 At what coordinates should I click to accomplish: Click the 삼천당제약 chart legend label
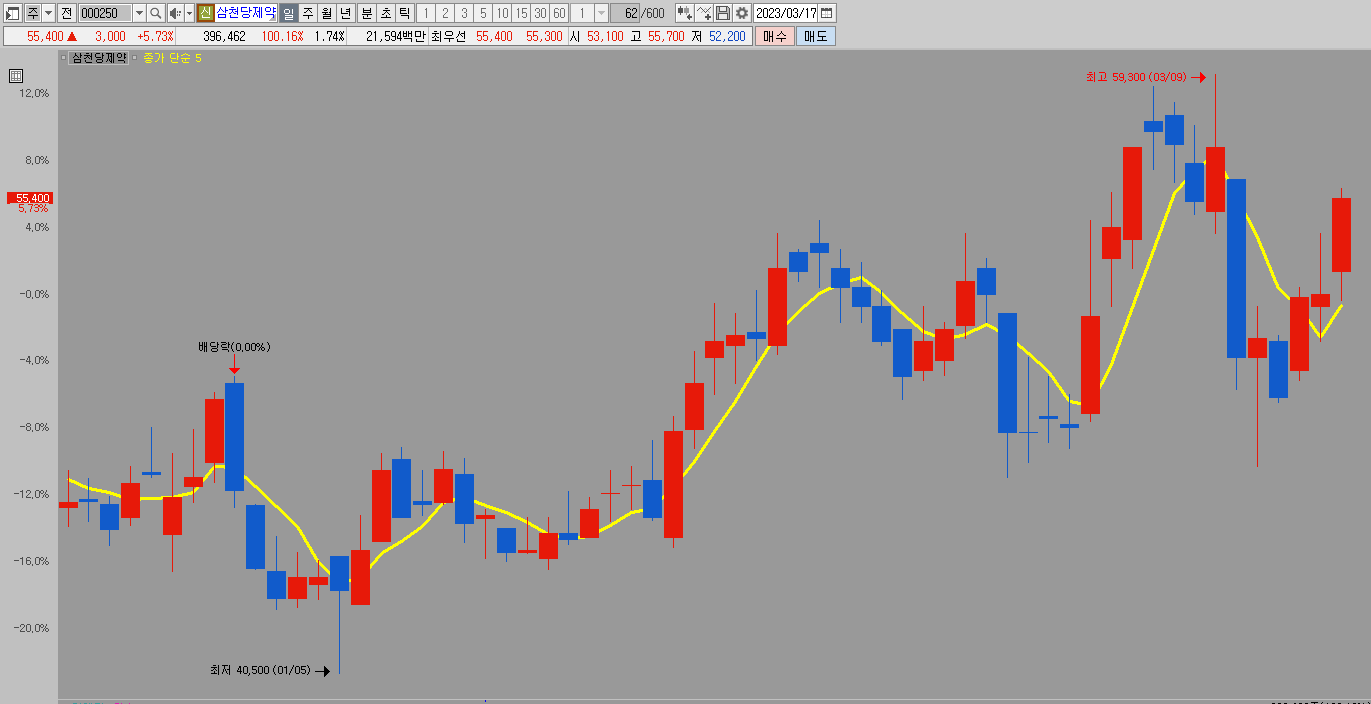pyautogui.click(x=98, y=58)
